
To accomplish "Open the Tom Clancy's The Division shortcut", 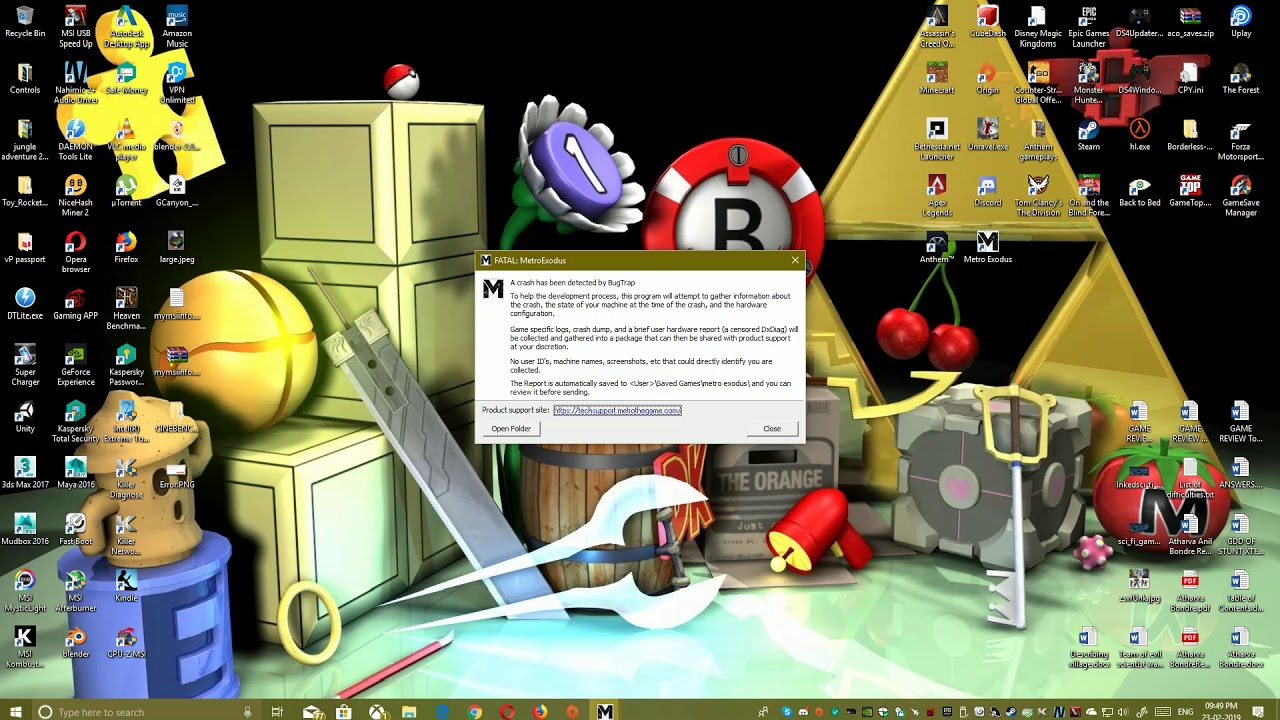I will pos(1038,196).
